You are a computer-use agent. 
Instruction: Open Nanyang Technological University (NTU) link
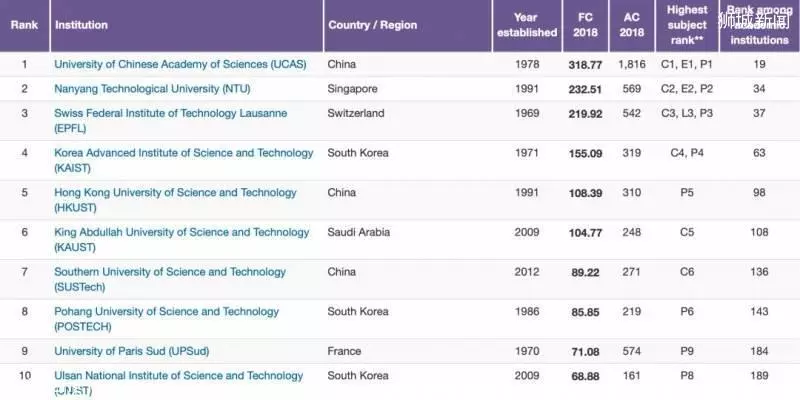click(152, 89)
